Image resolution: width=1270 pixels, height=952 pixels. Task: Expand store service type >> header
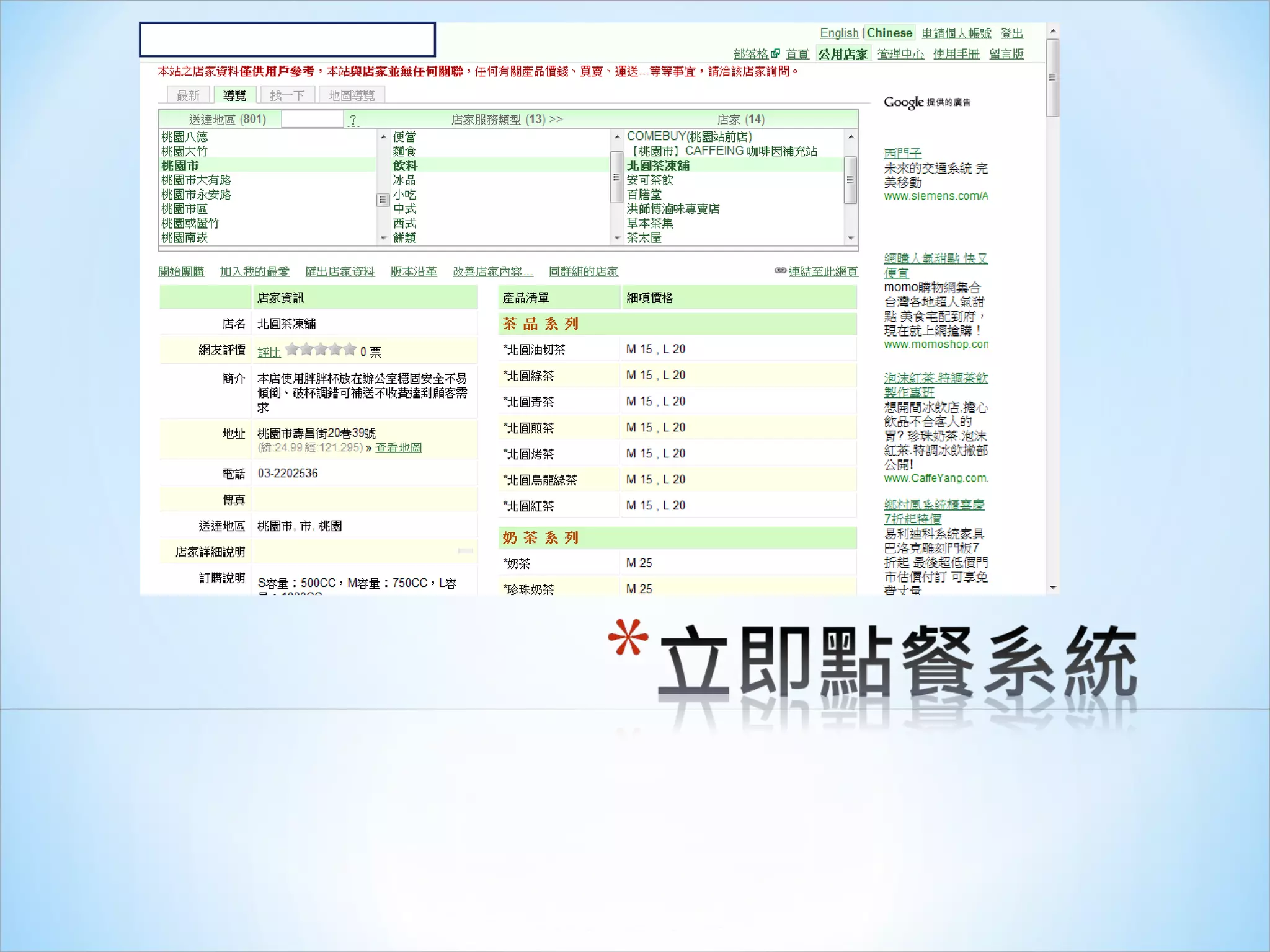click(x=556, y=119)
